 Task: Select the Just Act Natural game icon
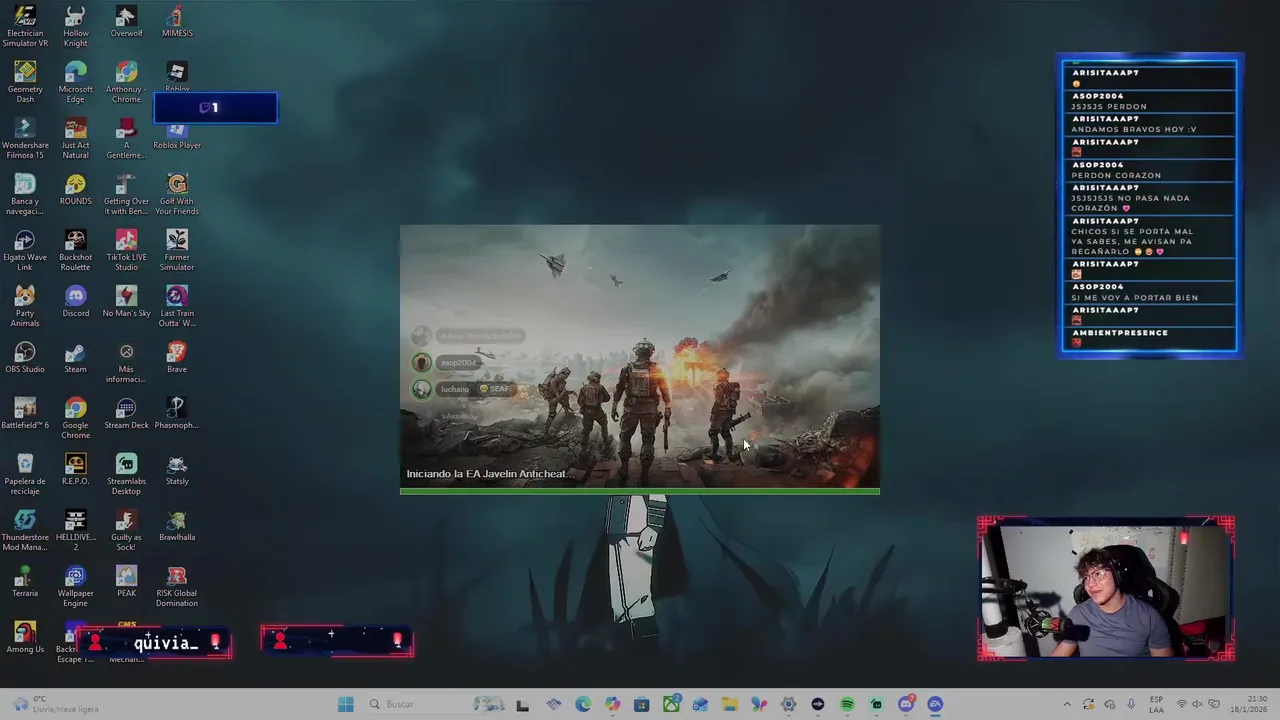click(x=76, y=139)
